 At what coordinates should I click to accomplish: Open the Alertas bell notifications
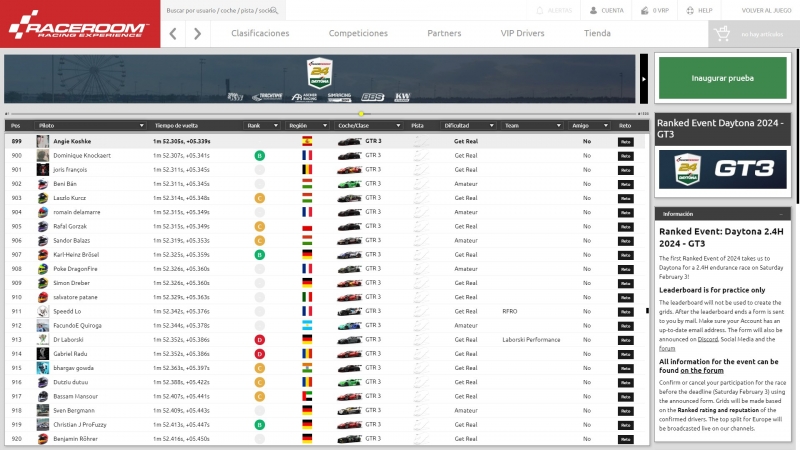pyautogui.click(x=554, y=10)
